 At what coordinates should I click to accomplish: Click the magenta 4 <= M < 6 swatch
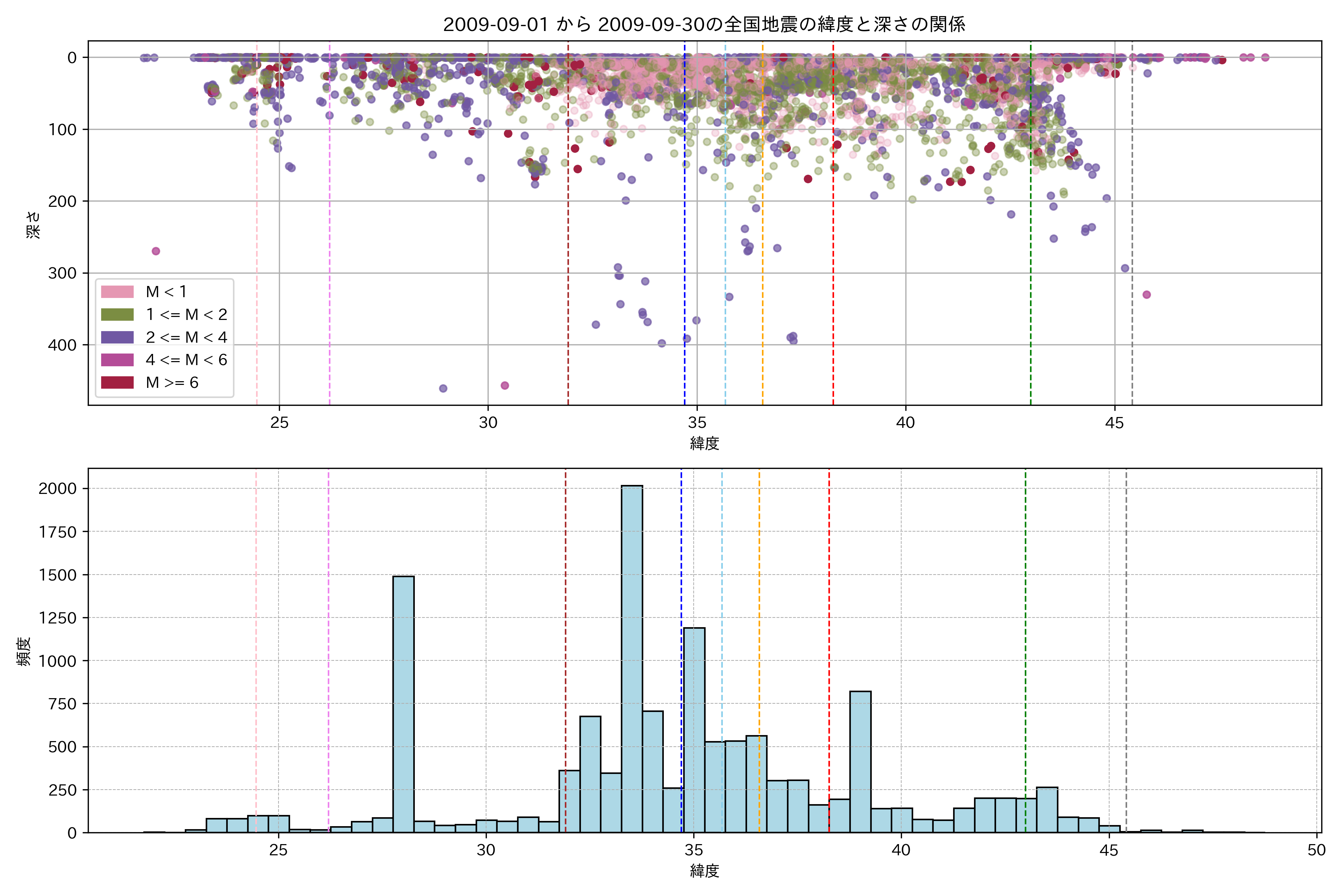tap(117, 360)
